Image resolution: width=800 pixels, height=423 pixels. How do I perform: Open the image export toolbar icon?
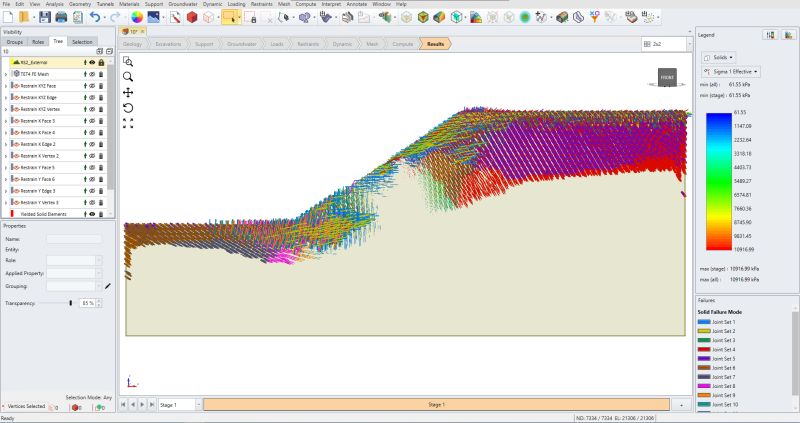[153, 17]
